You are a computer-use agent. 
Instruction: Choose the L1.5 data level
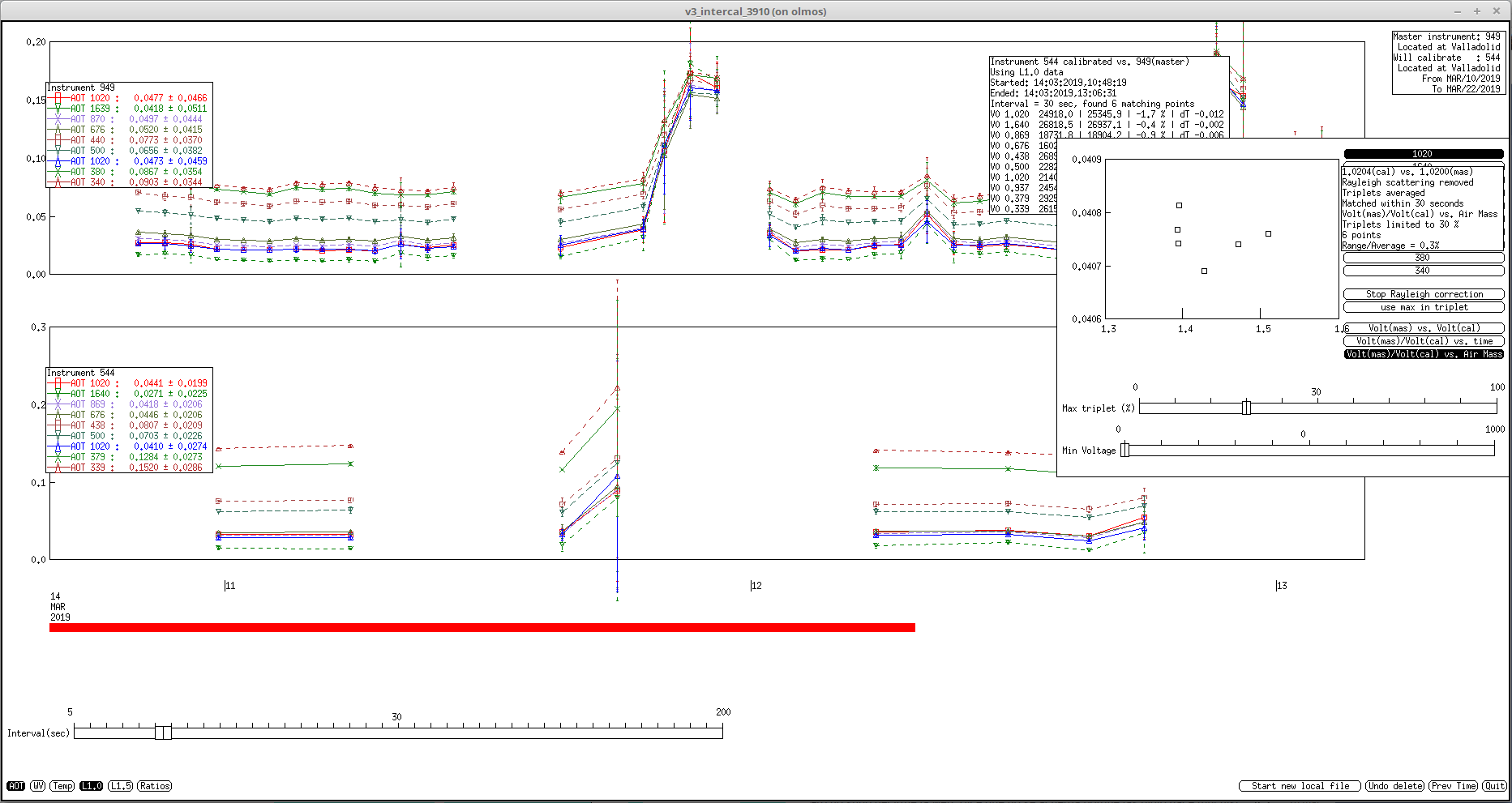tap(120, 786)
